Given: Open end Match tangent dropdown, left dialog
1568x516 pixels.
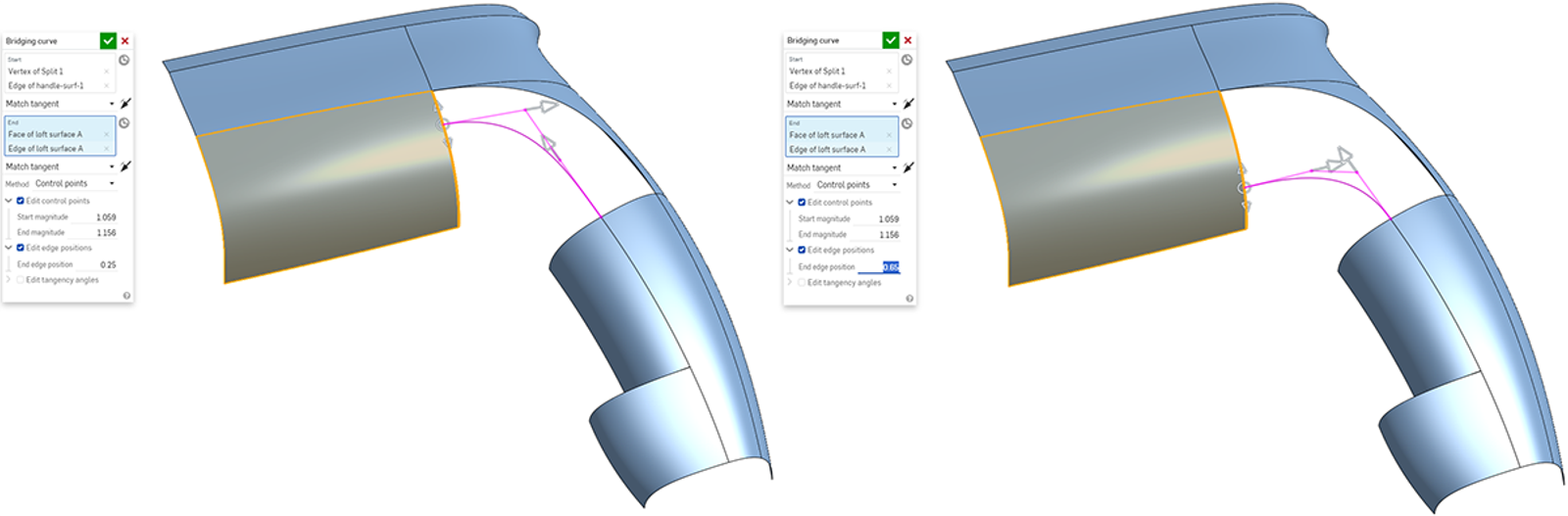Looking at the screenshot, I should pyautogui.click(x=60, y=166).
